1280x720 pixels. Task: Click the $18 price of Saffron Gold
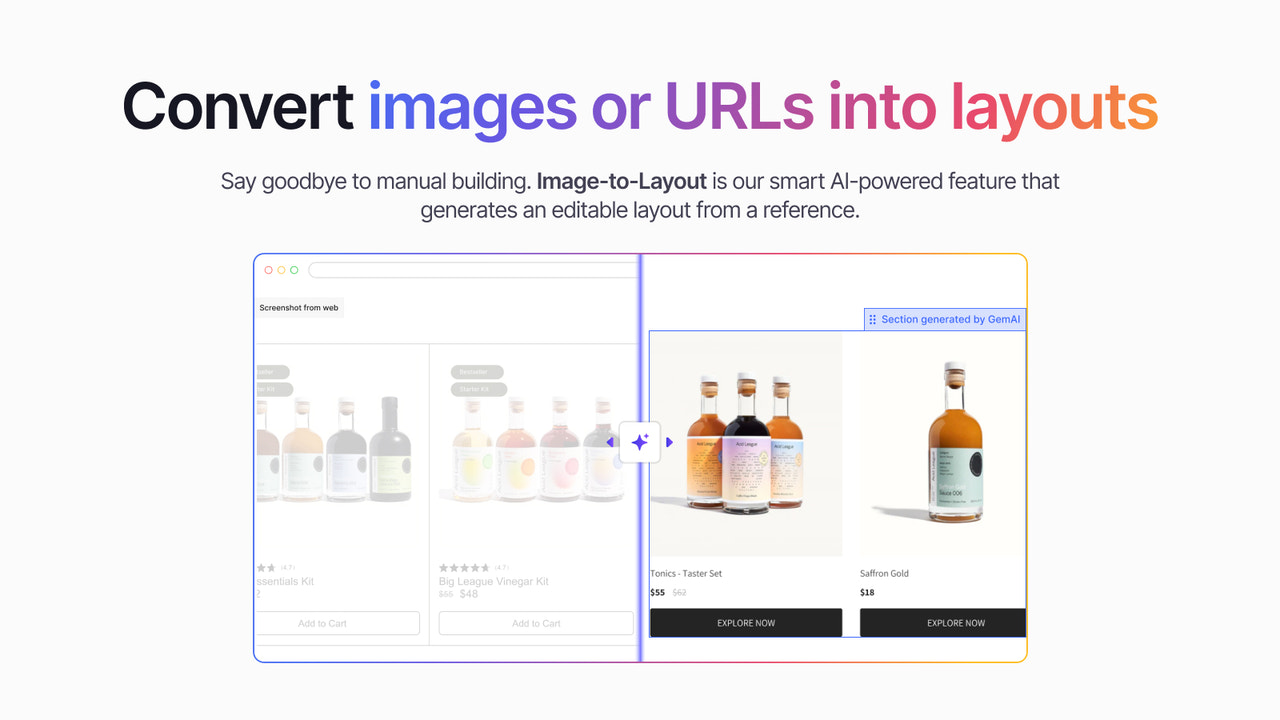(x=867, y=592)
